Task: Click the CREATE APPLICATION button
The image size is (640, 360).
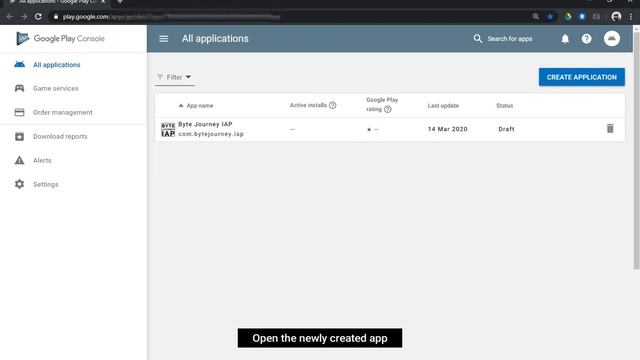Action: pyautogui.click(x=582, y=77)
